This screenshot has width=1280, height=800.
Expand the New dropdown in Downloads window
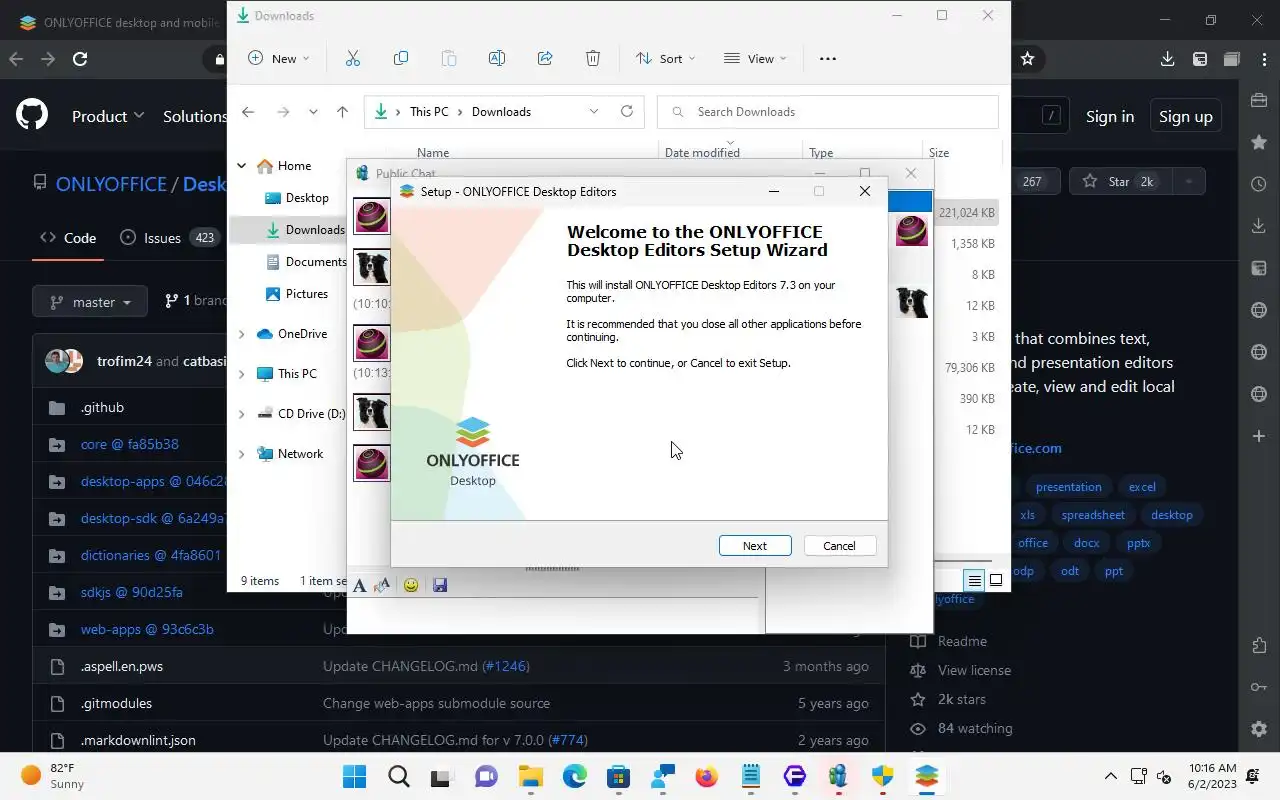coord(279,59)
